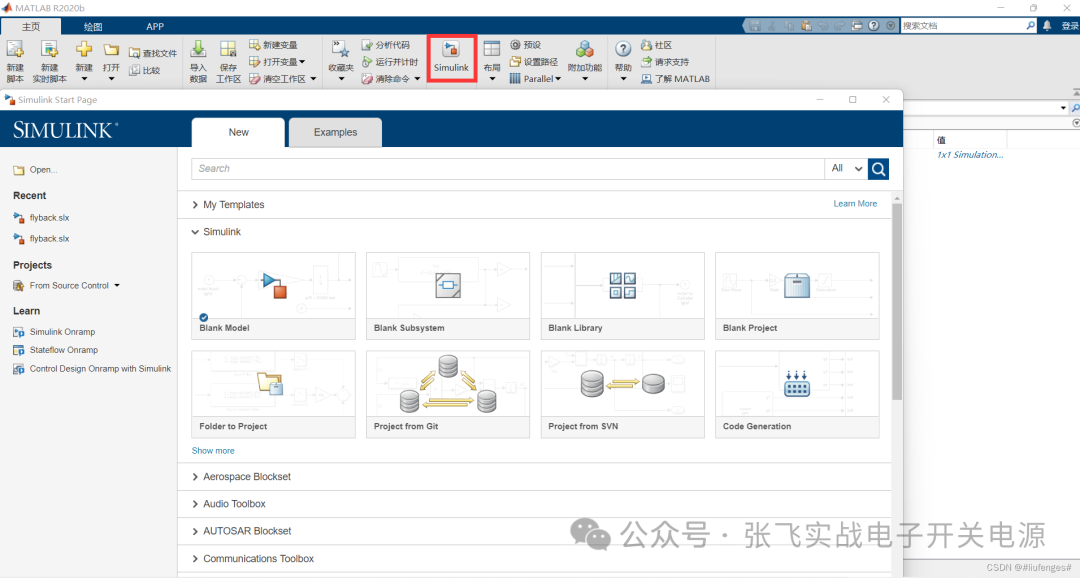Click Learn MATLAB (了解 MATLAB)
The width and height of the screenshot is (1080, 578).
(x=675, y=79)
